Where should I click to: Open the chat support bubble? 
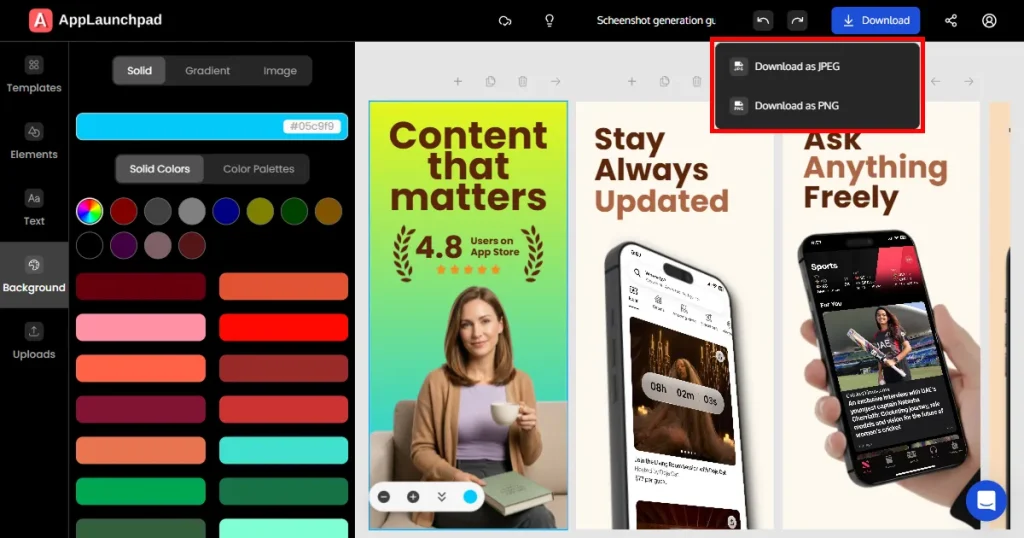[985, 501]
